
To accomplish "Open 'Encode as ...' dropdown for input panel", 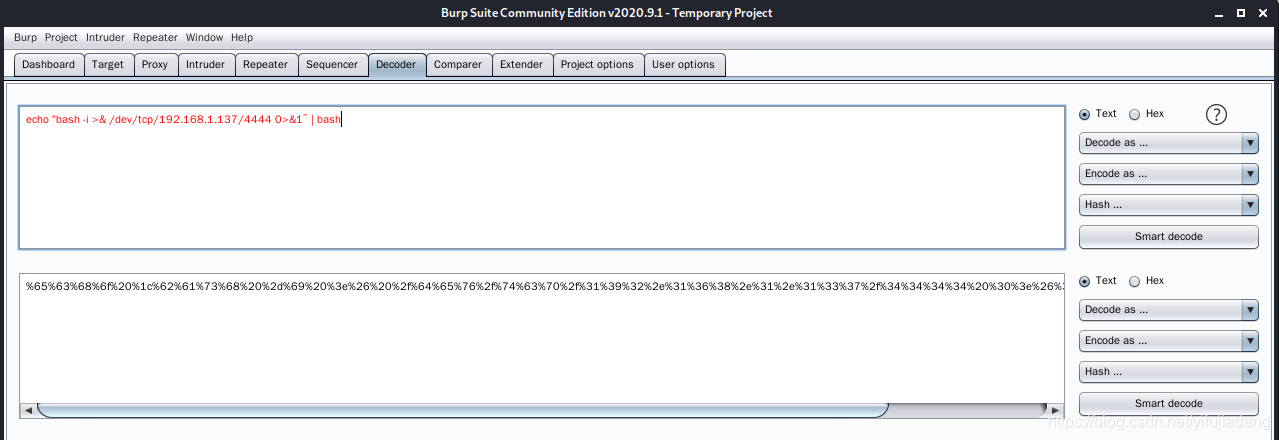I will [1168, 174].
